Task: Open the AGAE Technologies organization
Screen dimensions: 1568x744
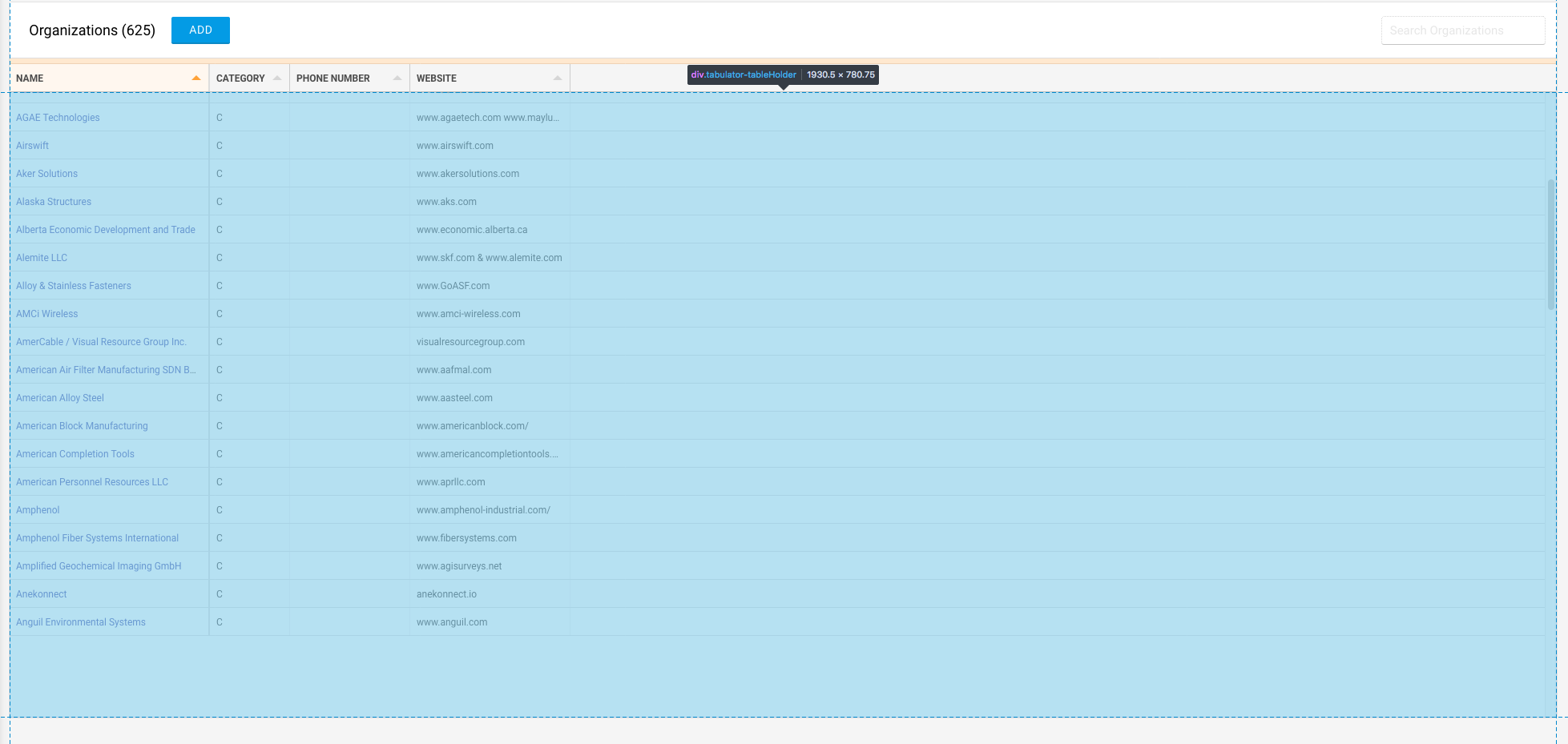Action: click(x=57, y=117)
